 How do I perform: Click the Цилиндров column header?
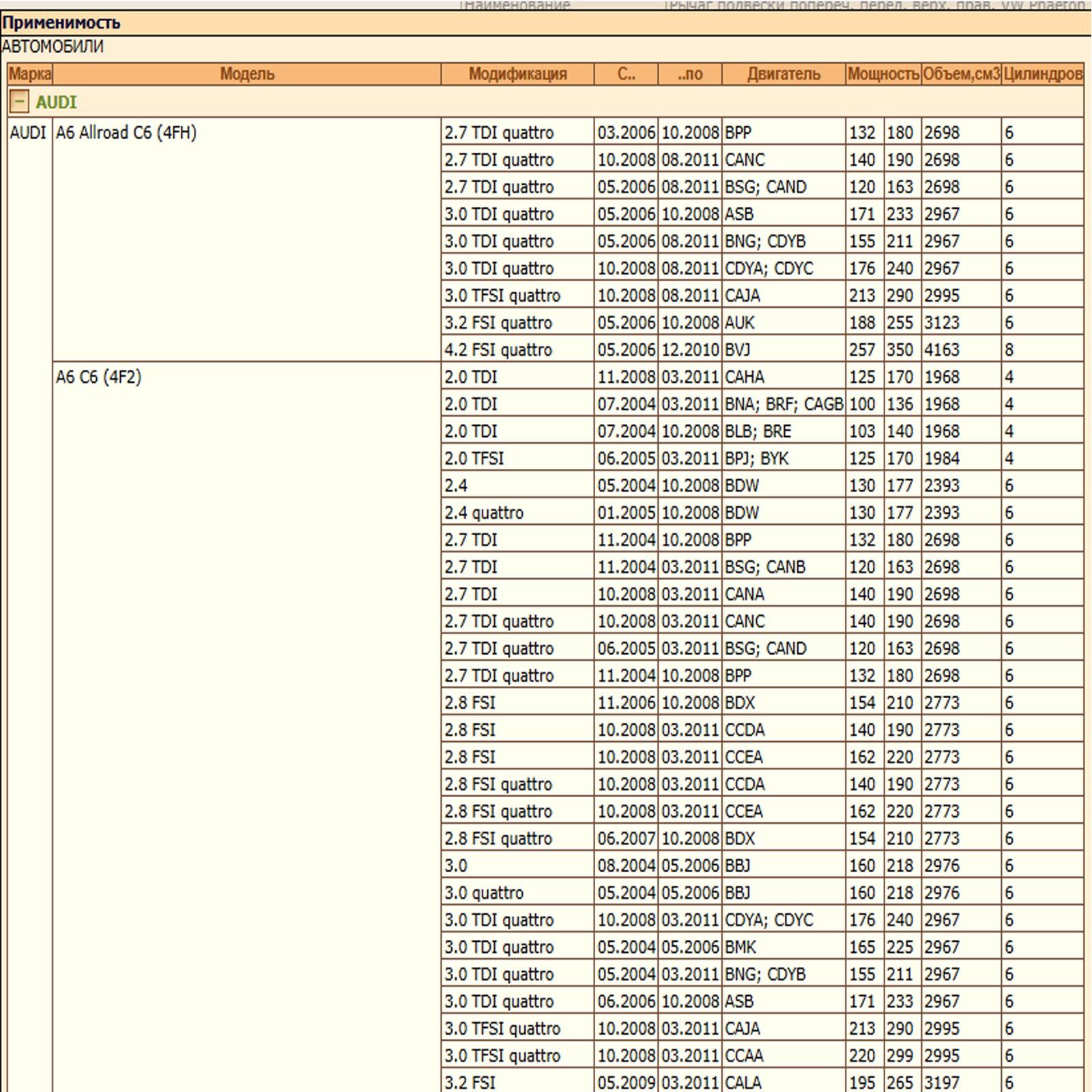click(x=1042, y=74)
